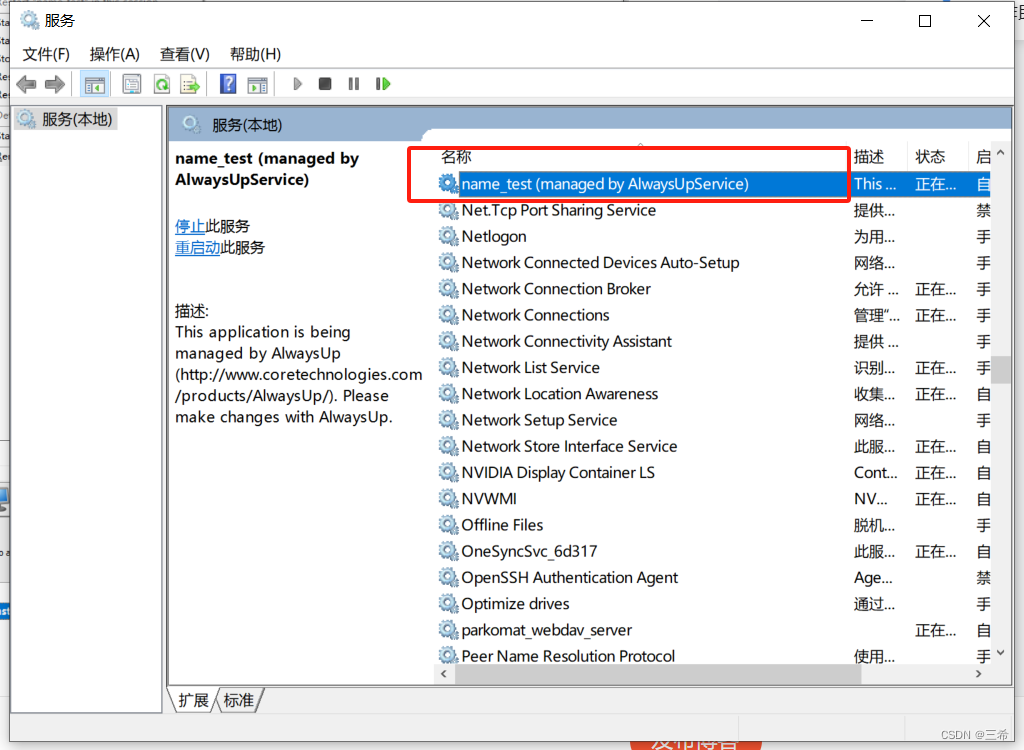This screenshot has width=1024, height=750.
Task: Select Network Connected Devices Auto-Setup
Action: tap(600, 263)
